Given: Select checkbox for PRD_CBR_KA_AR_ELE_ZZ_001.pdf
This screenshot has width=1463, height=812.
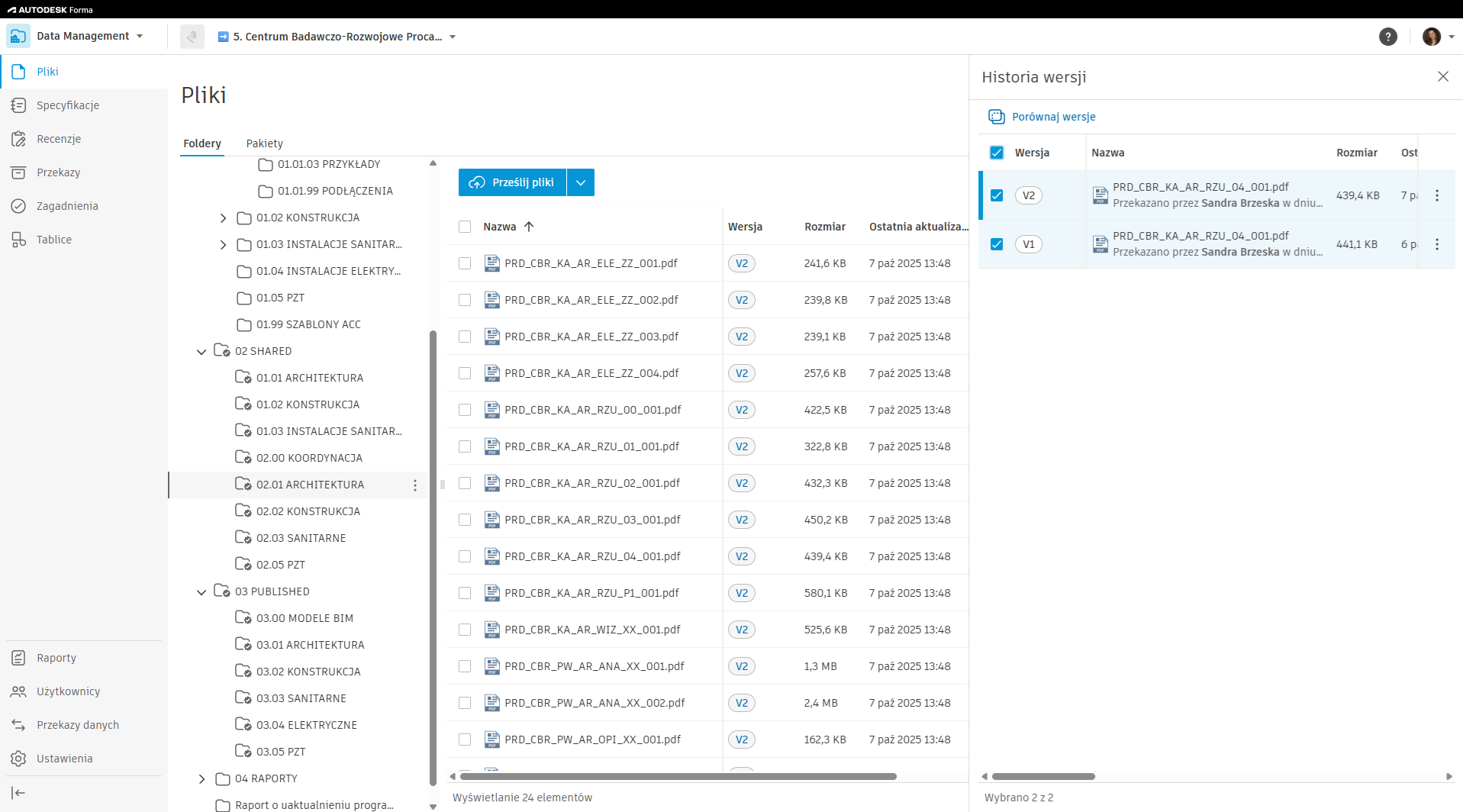Looking at the screenshot, I should [x=465, y=263].
